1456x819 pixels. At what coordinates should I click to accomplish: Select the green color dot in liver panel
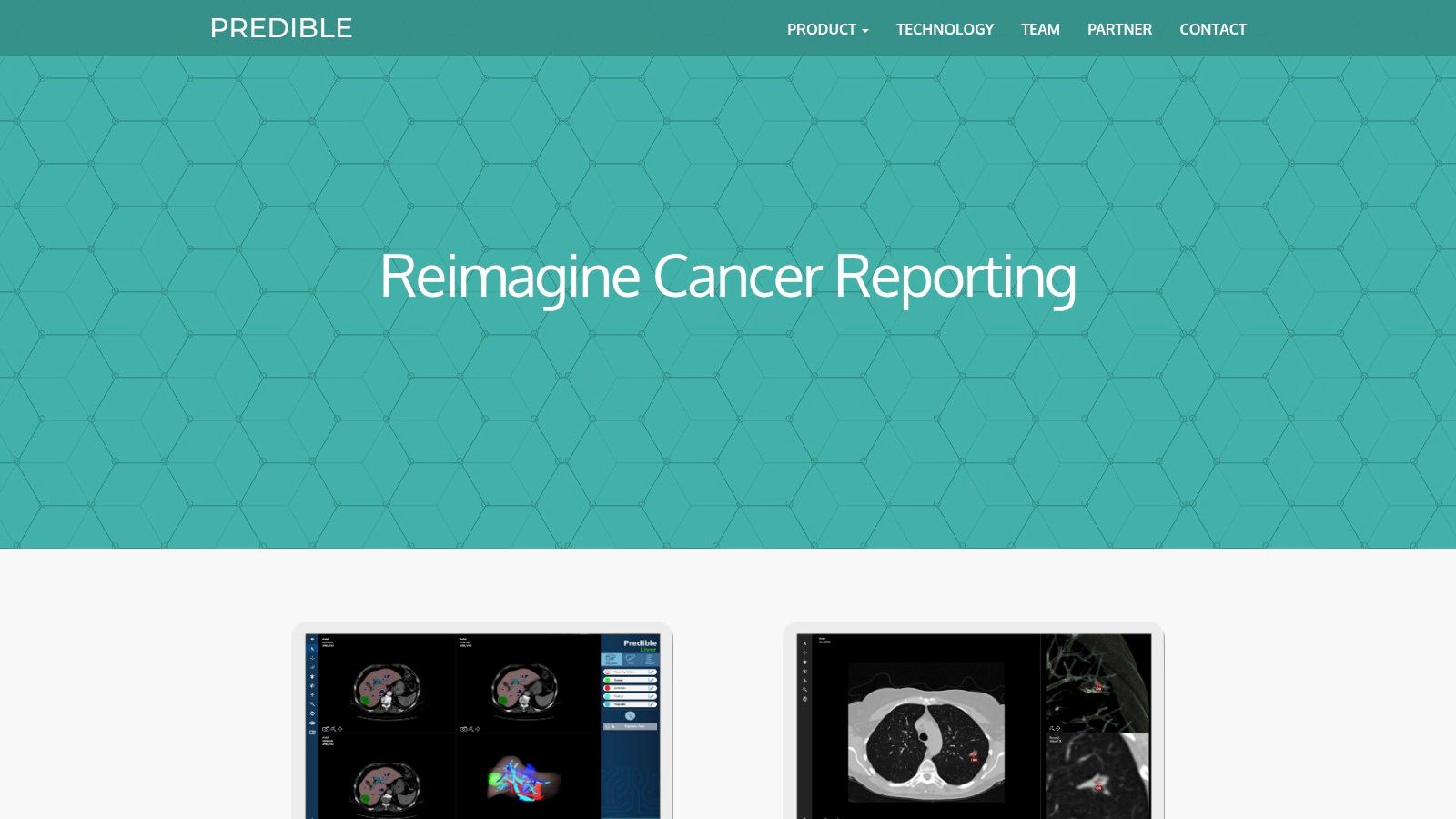(x=608, y=680)
